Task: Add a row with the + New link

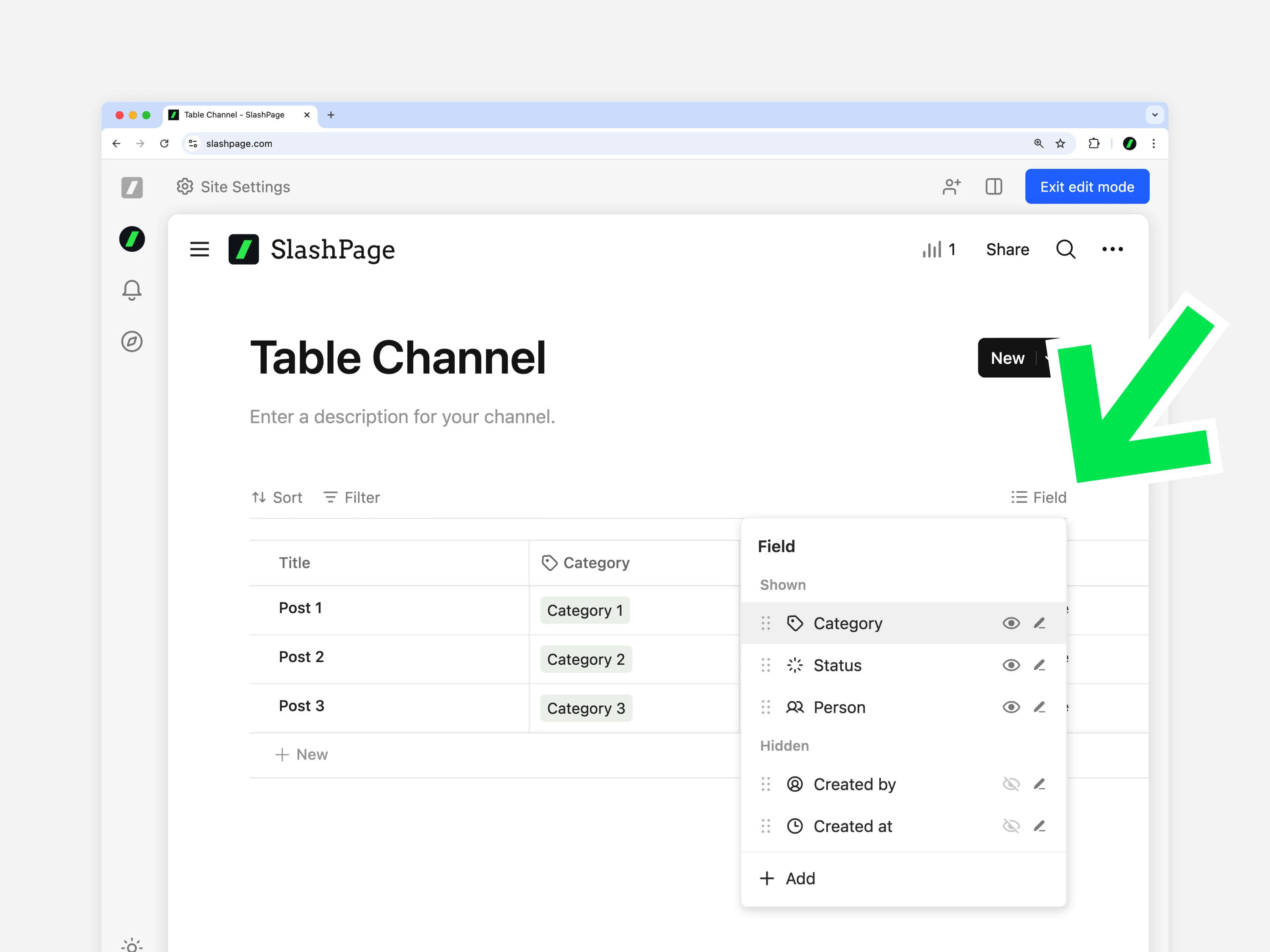Action: tap(301, 754)
